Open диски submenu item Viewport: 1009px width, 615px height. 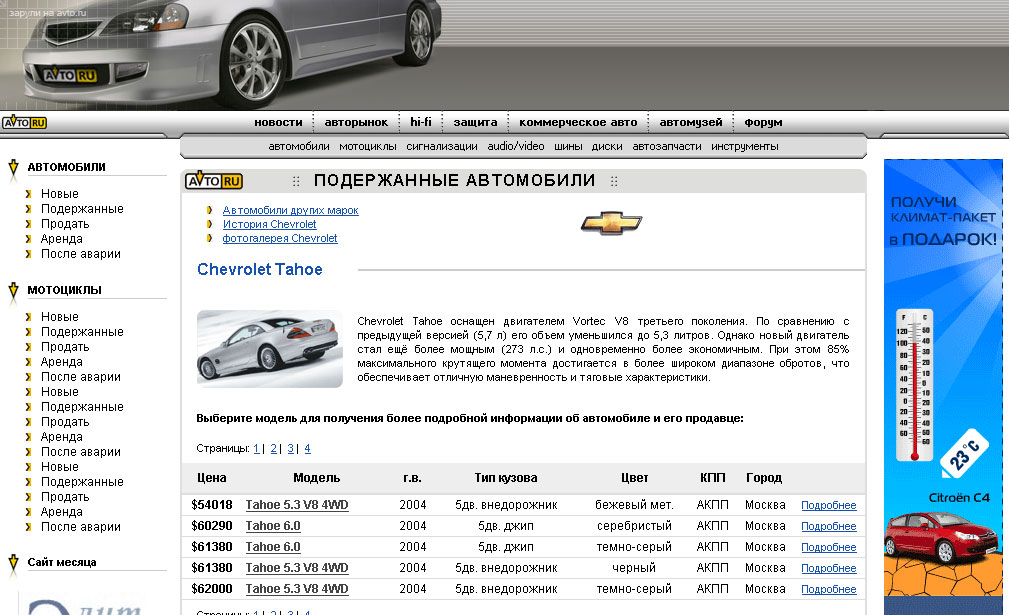pos(607,147)
